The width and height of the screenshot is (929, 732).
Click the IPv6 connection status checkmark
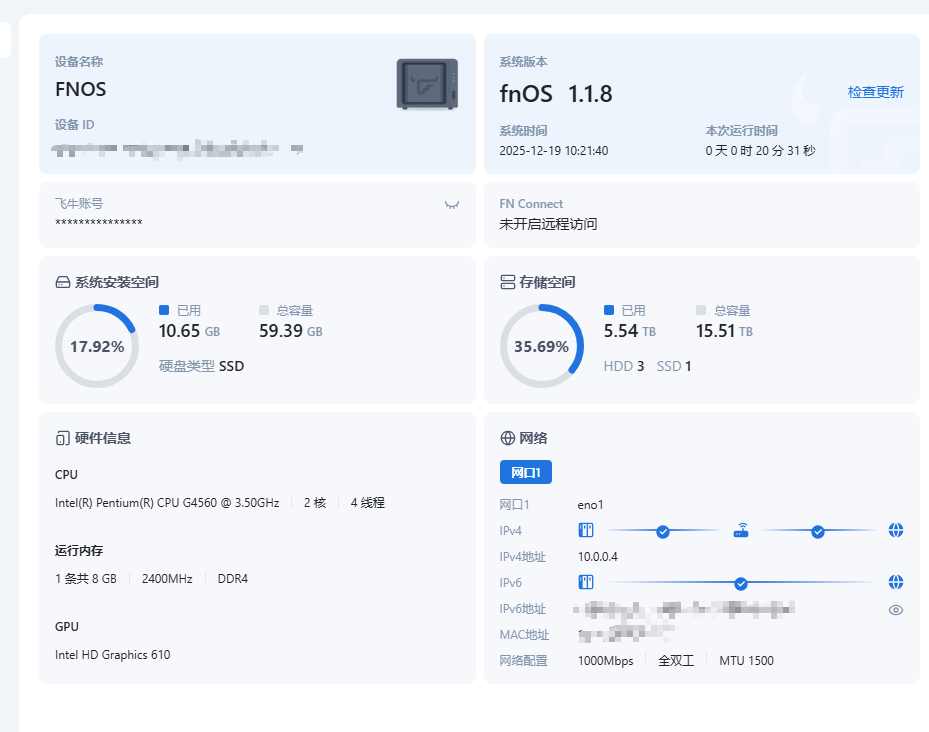(x=741, y=583)
